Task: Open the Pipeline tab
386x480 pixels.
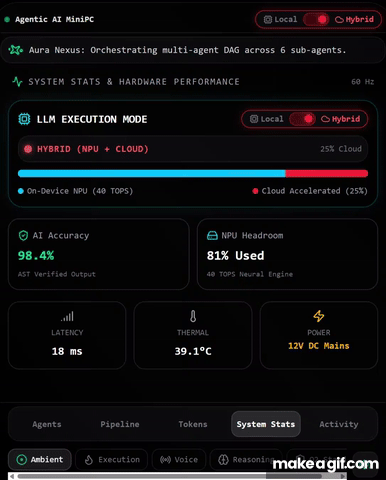Action: [120, 424]
